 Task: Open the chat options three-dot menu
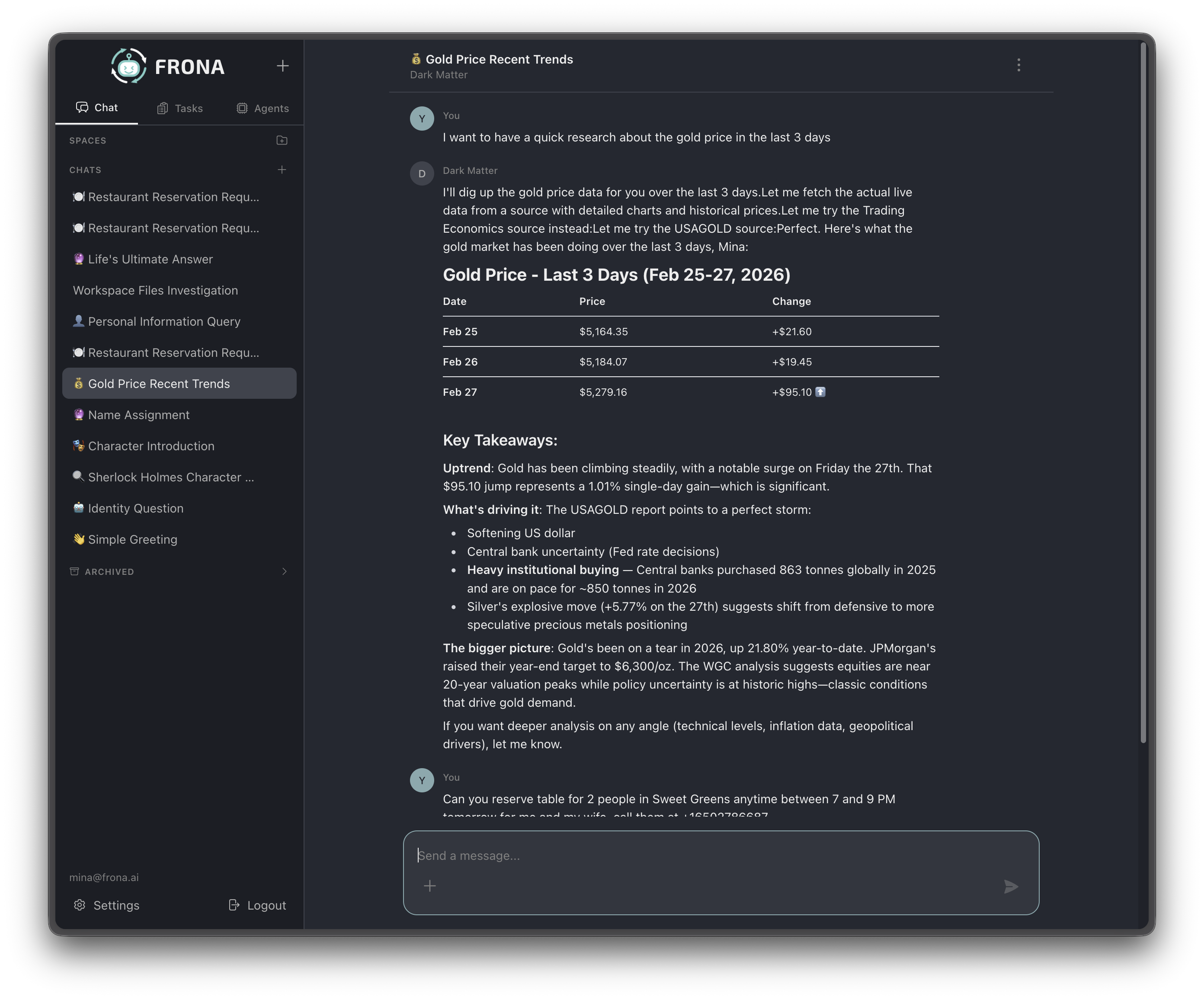coord(1019,65)
